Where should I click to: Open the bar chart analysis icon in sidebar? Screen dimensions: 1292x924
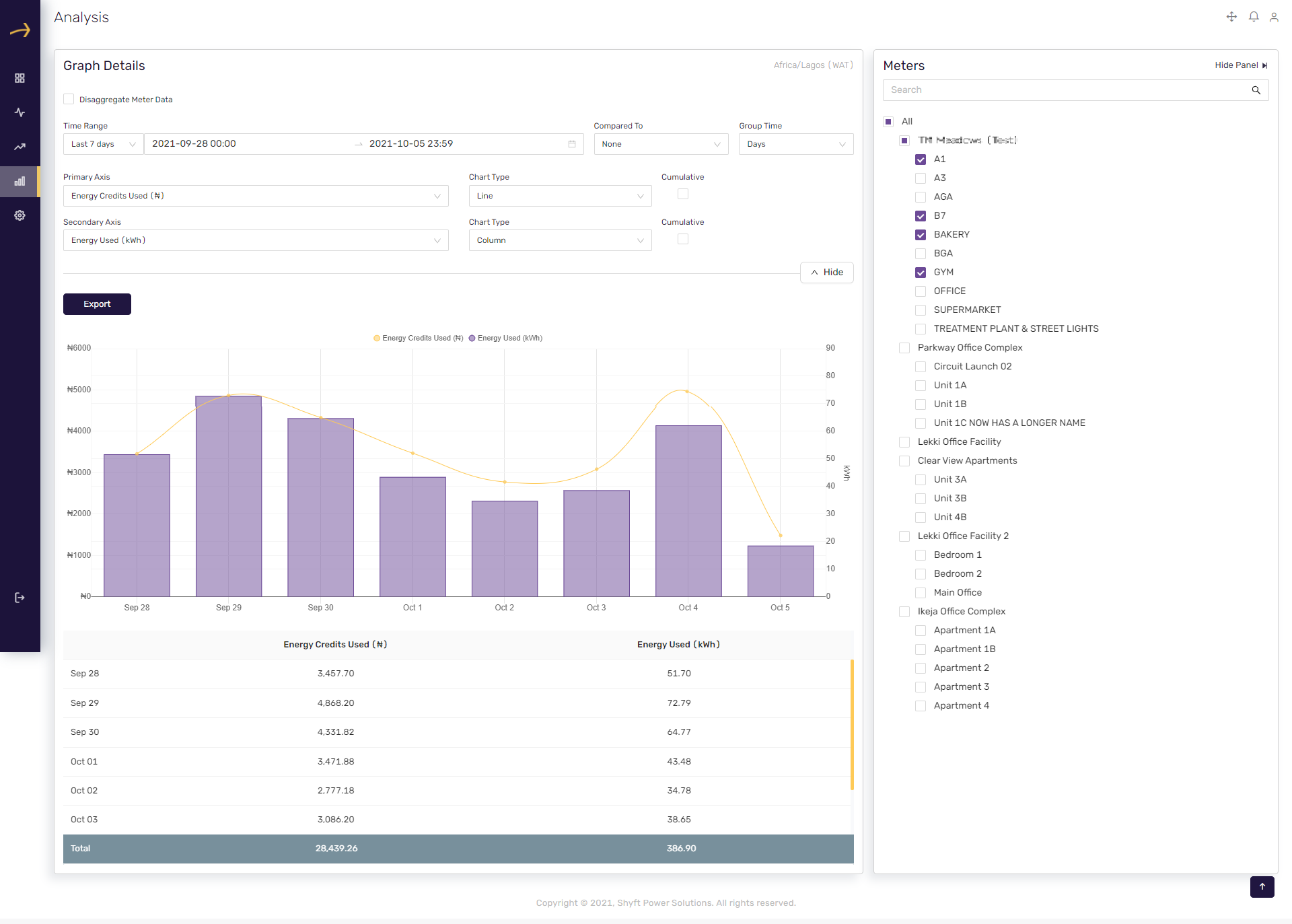(20, 181)
